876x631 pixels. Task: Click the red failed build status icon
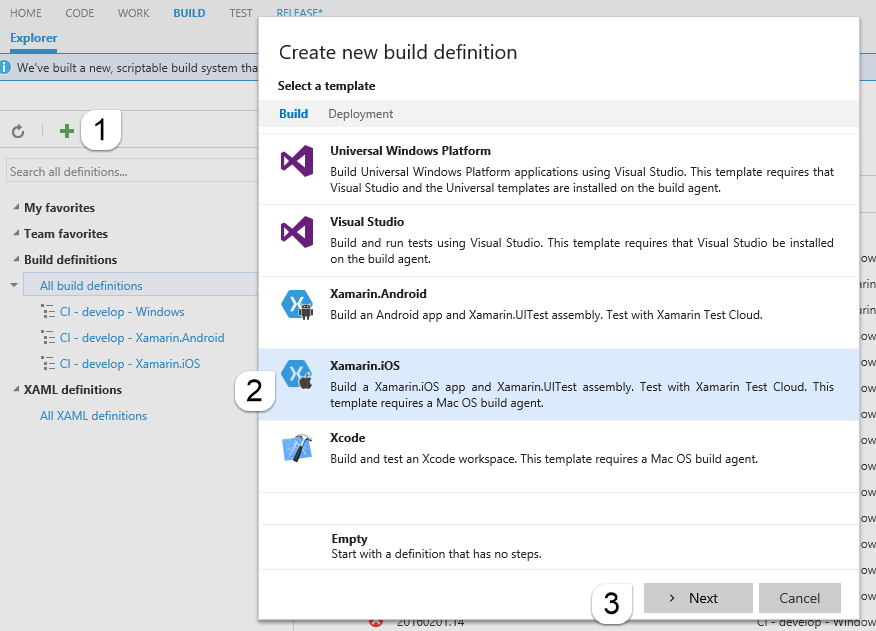[x=376, y=623]
